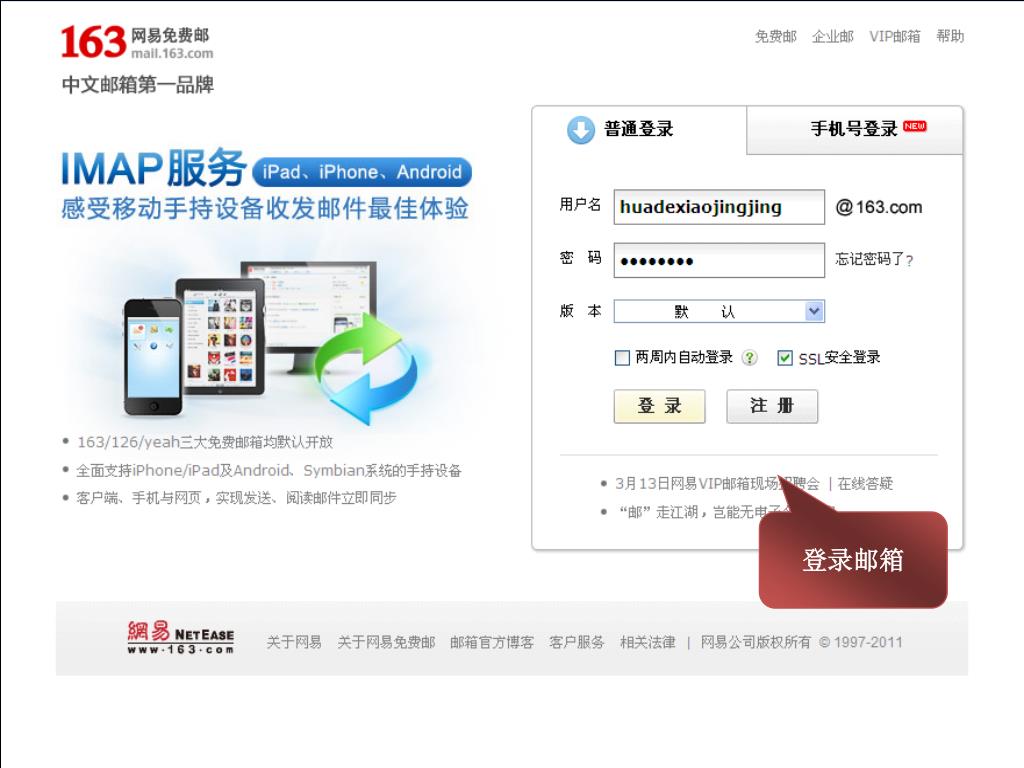Click the 网易公司版权所有 © 1997-2011 text
The width and height of the screenshot is (1024, 768).
(x=801, y=642)
